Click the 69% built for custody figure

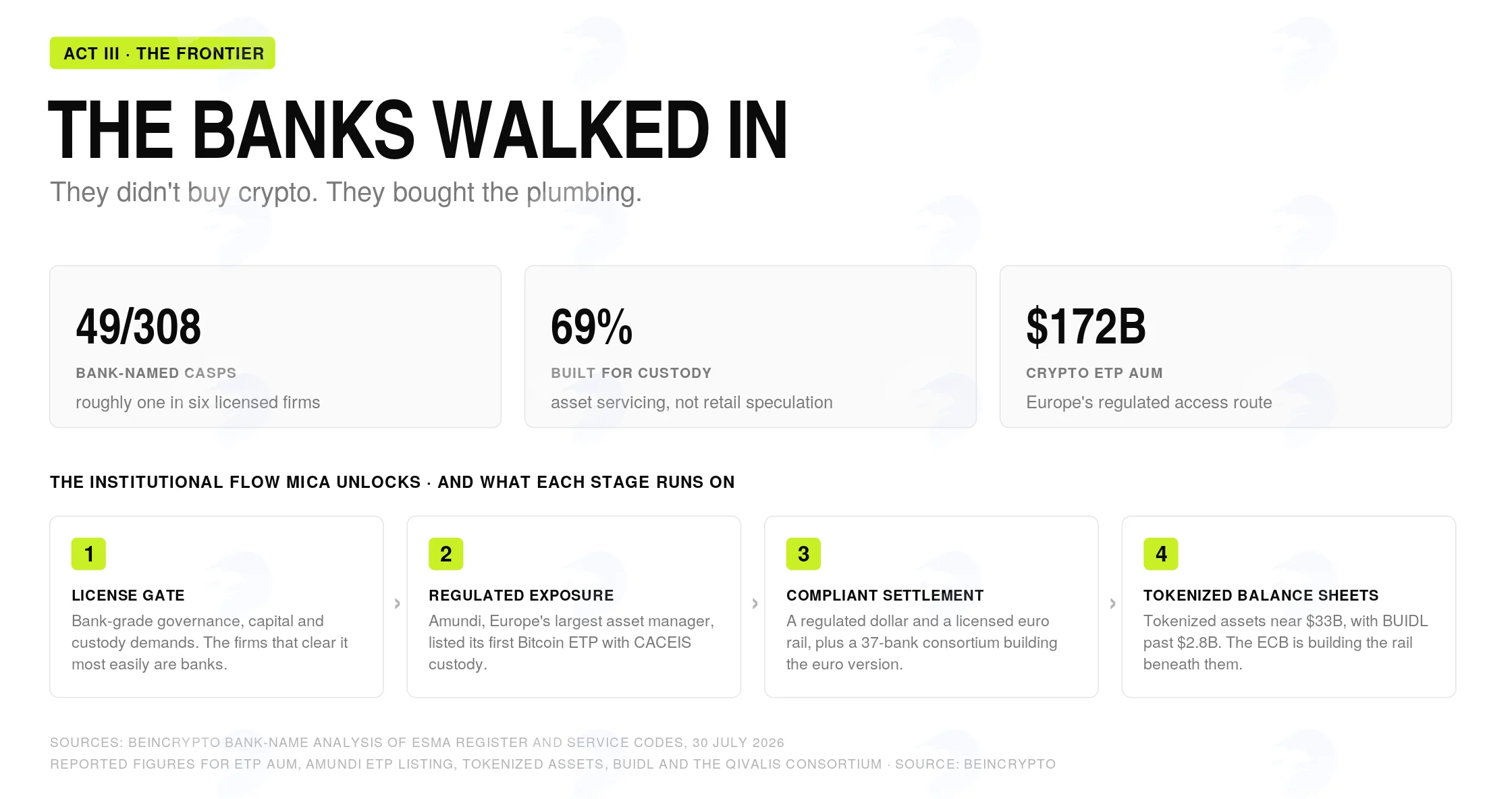pos(592,327)
